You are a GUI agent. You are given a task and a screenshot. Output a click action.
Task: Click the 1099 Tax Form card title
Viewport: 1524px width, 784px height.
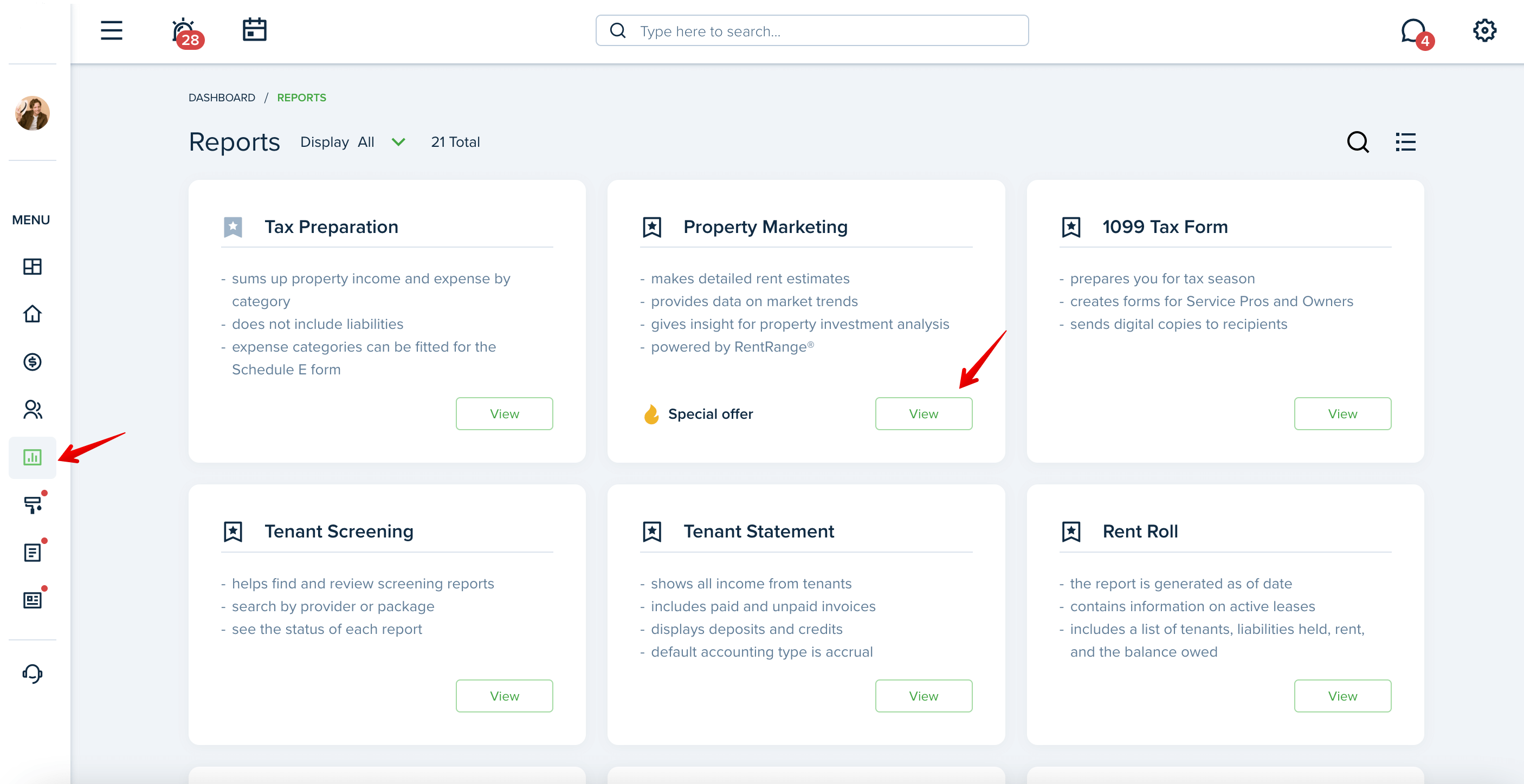1165,227
